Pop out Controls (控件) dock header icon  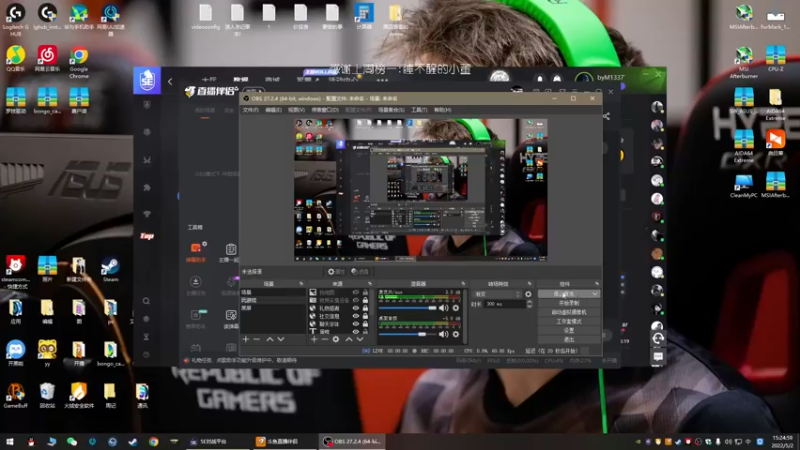pos(597,284)
